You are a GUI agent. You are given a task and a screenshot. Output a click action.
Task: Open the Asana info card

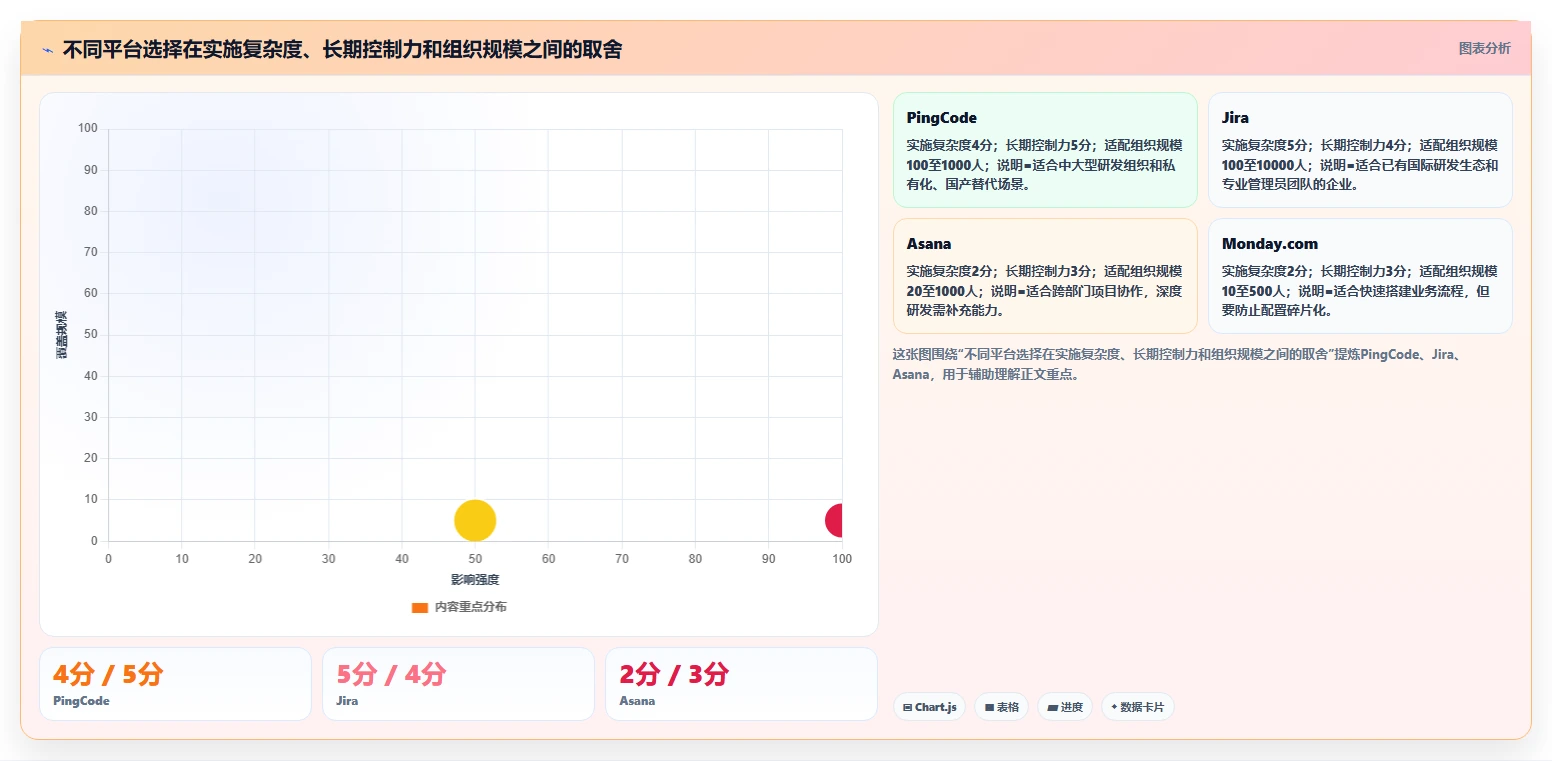point(1044,276)
